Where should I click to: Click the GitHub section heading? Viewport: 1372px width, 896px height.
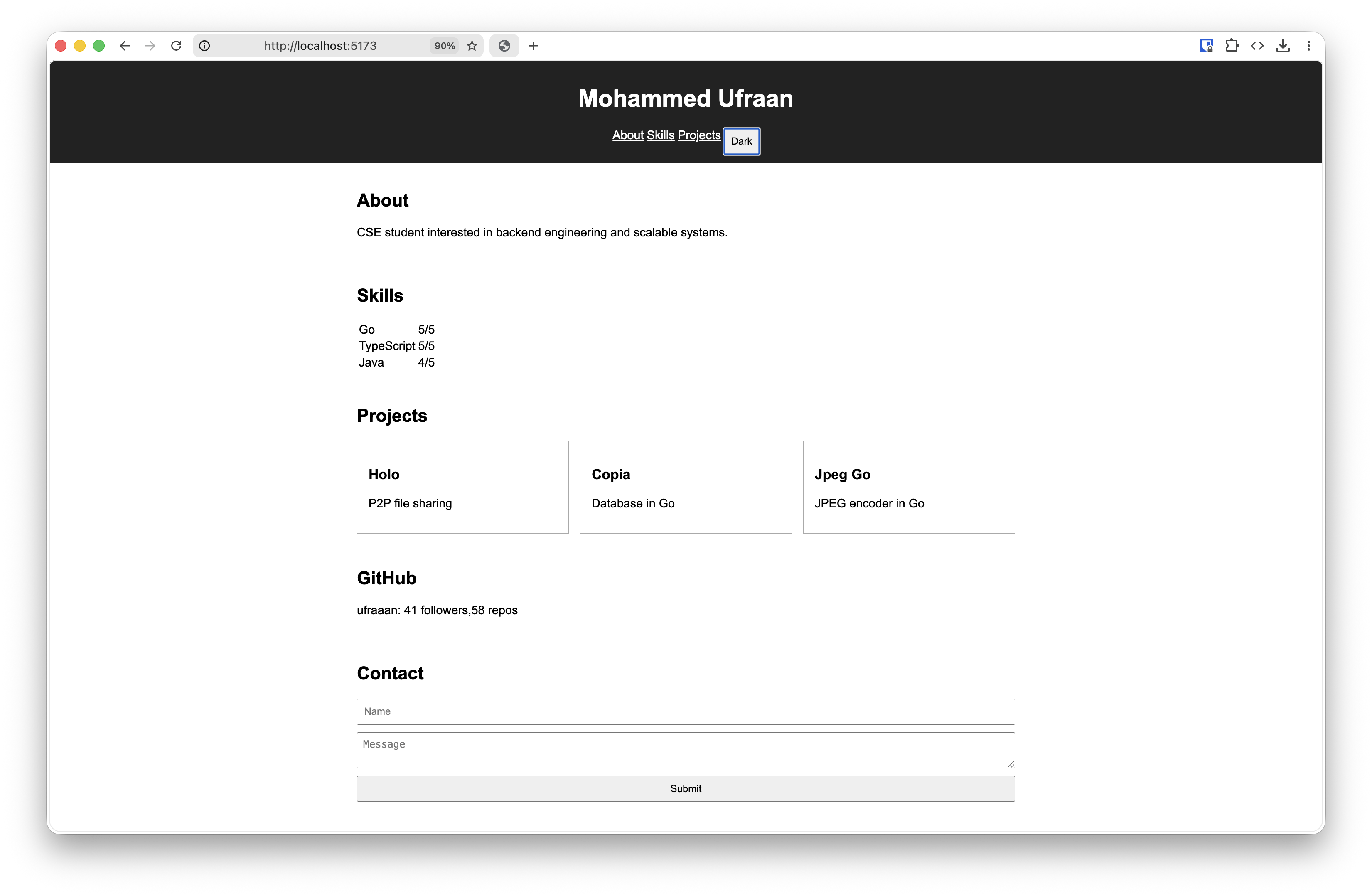tap(386, 578)
